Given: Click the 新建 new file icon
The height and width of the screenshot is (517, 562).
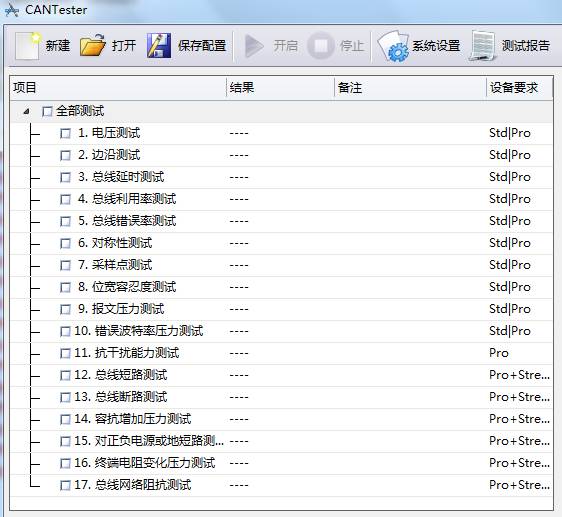Looking at the screenshot, I should pos(27,46).
